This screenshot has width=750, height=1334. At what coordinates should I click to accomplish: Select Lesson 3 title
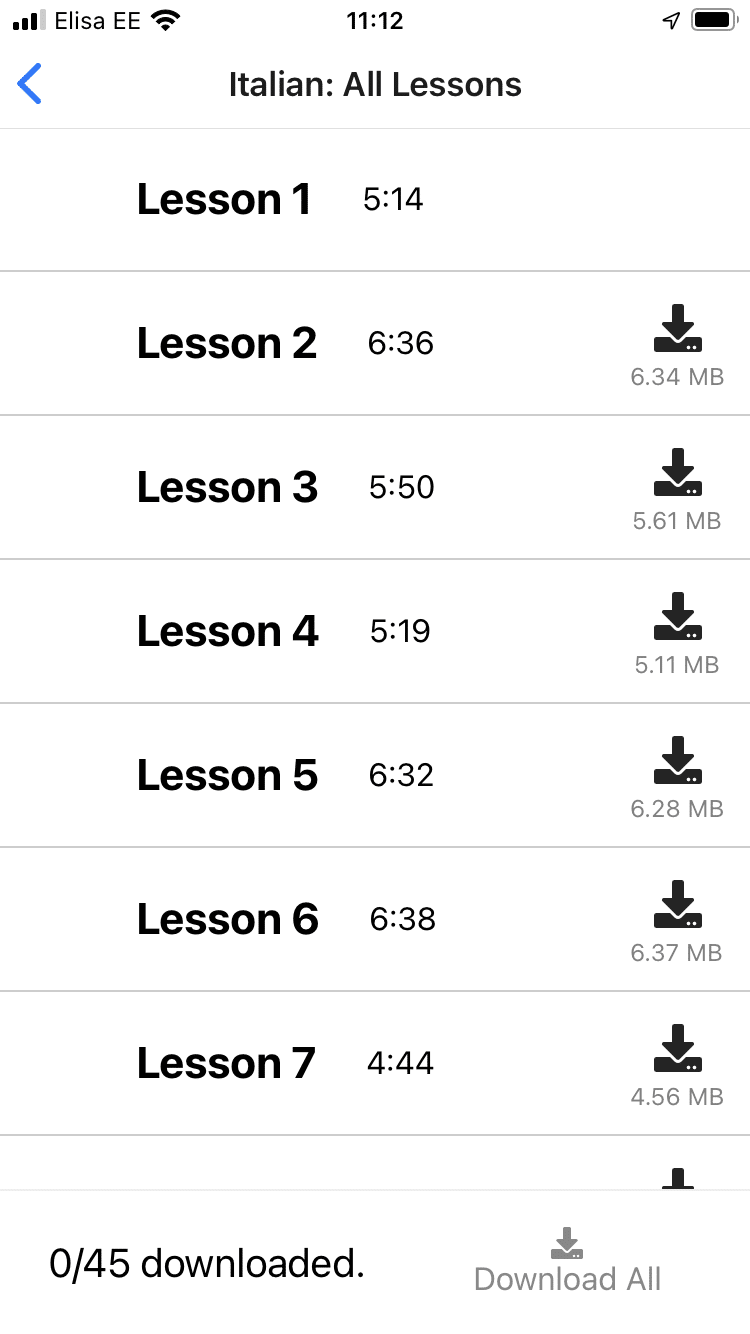[227, 488]
